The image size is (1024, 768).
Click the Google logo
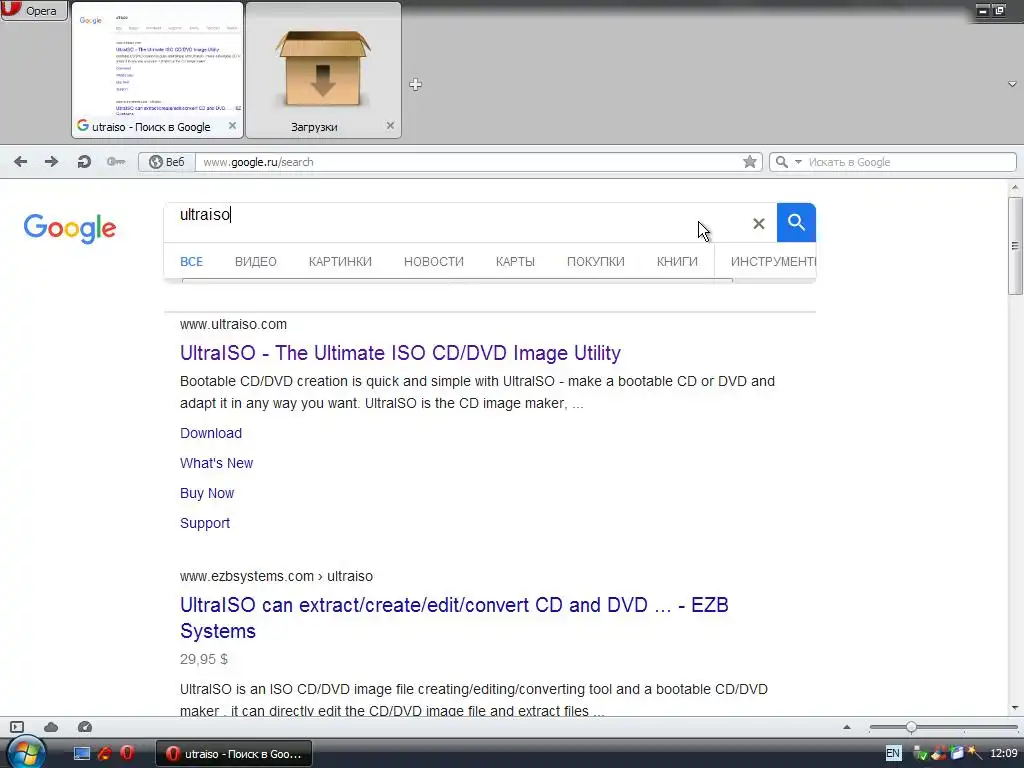click(70, 228)
